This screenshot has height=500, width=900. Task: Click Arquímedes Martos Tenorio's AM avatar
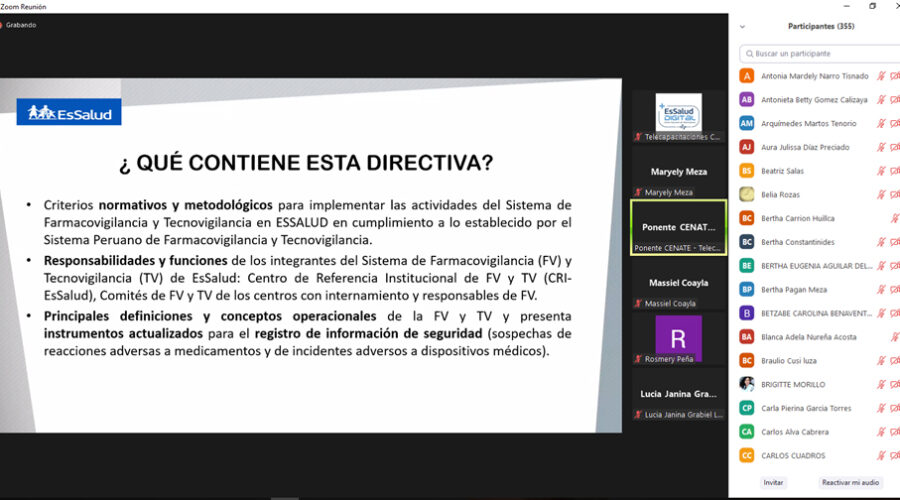[747, 123]
